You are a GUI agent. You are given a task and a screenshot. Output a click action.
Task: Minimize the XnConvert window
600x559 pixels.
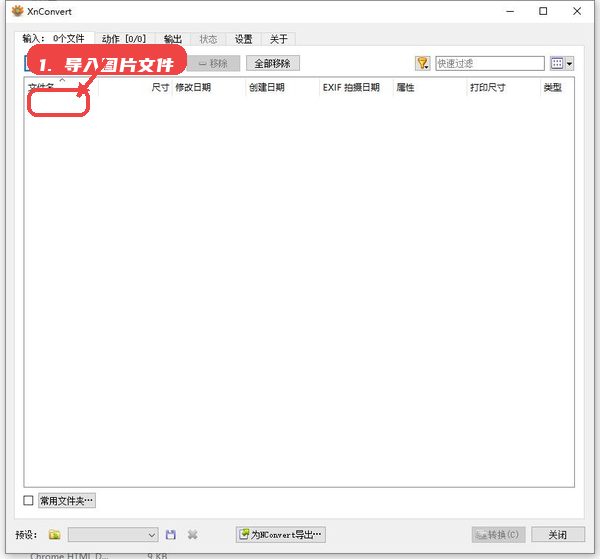(x=510, y=11)
